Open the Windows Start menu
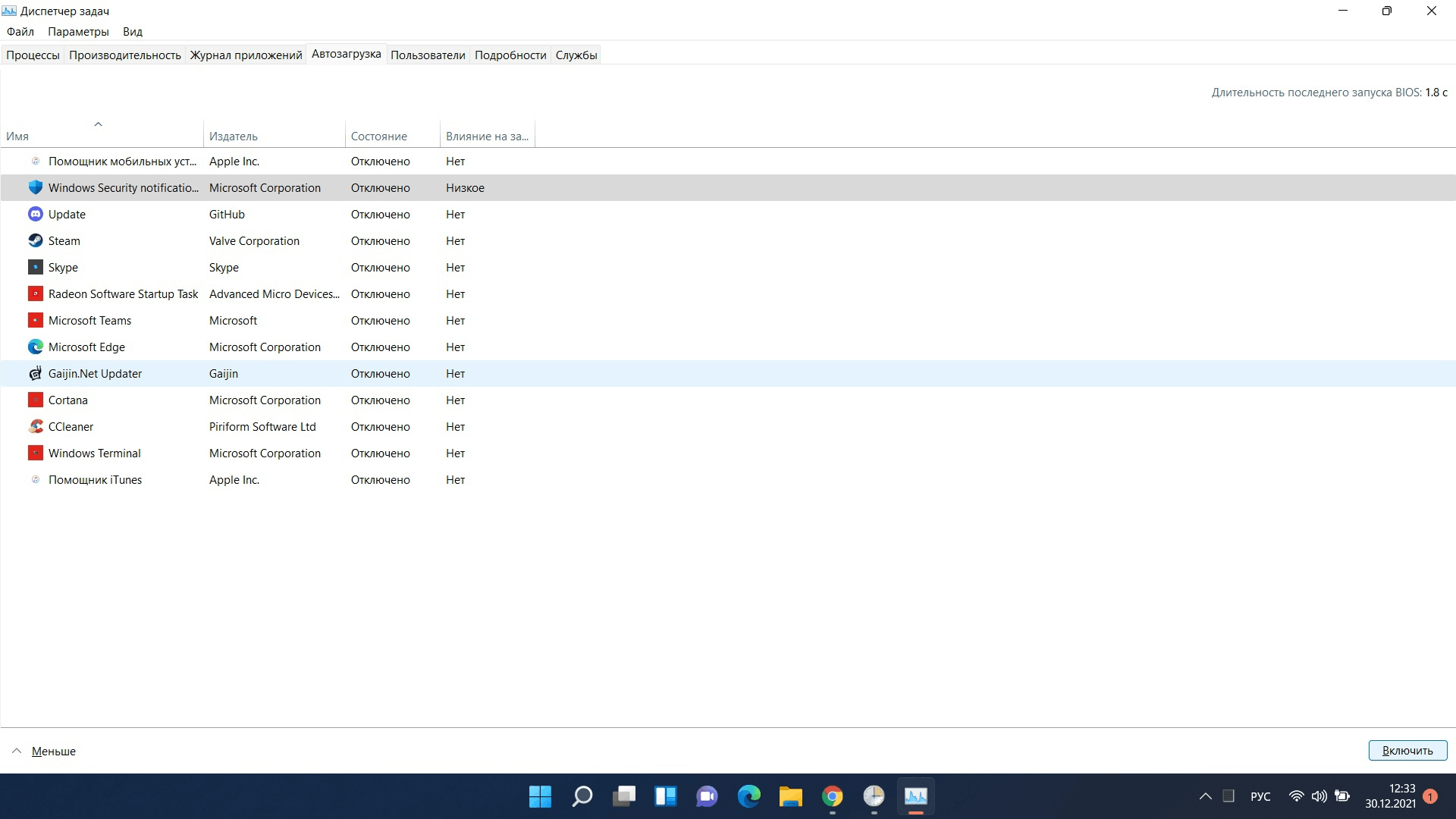Image resolution: width=1456 pixels, height=819 pixels. pyautogui.click(x=540, y=796)
